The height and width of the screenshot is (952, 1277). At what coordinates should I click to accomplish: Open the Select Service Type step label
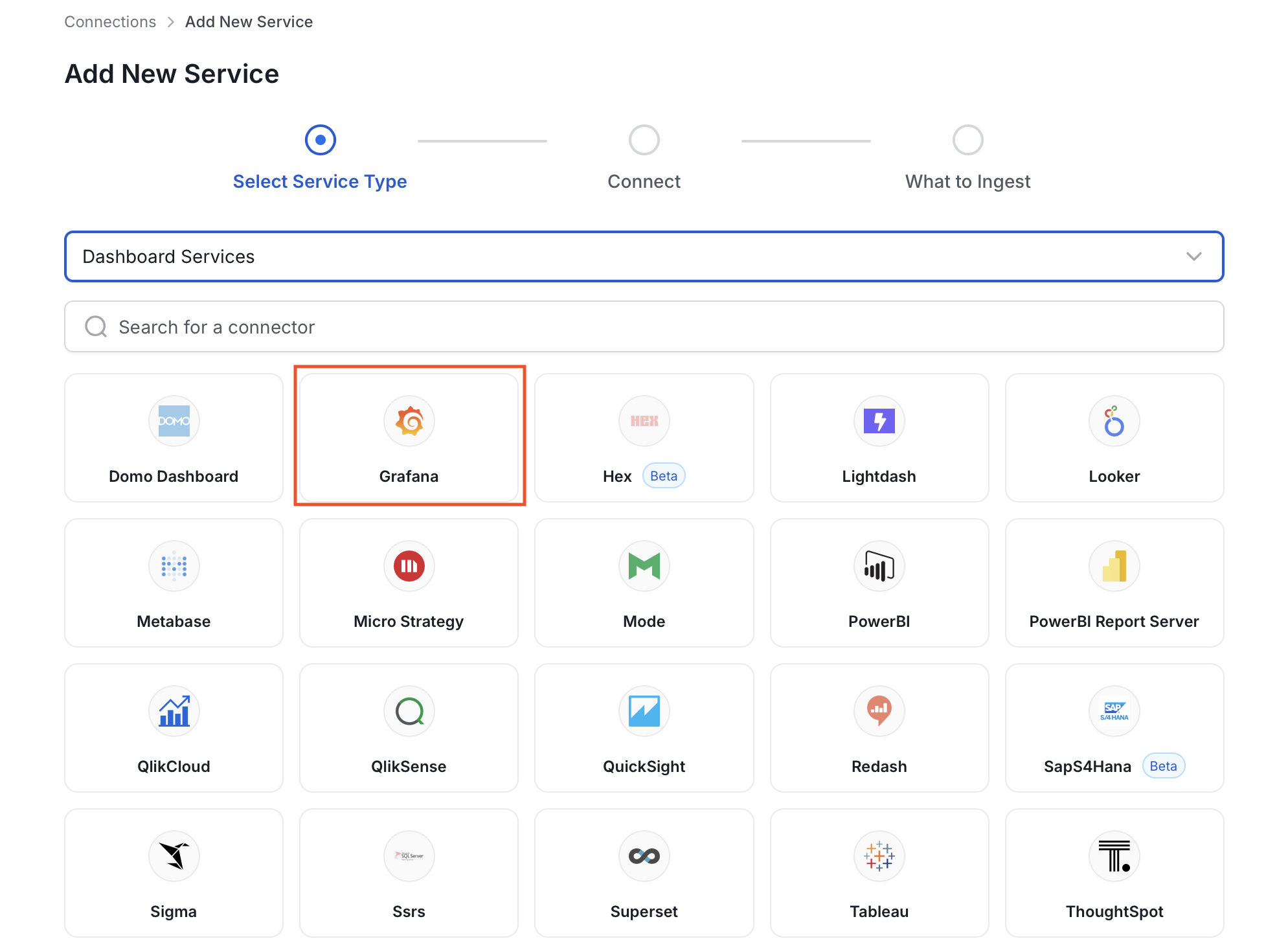click(320, 181)
